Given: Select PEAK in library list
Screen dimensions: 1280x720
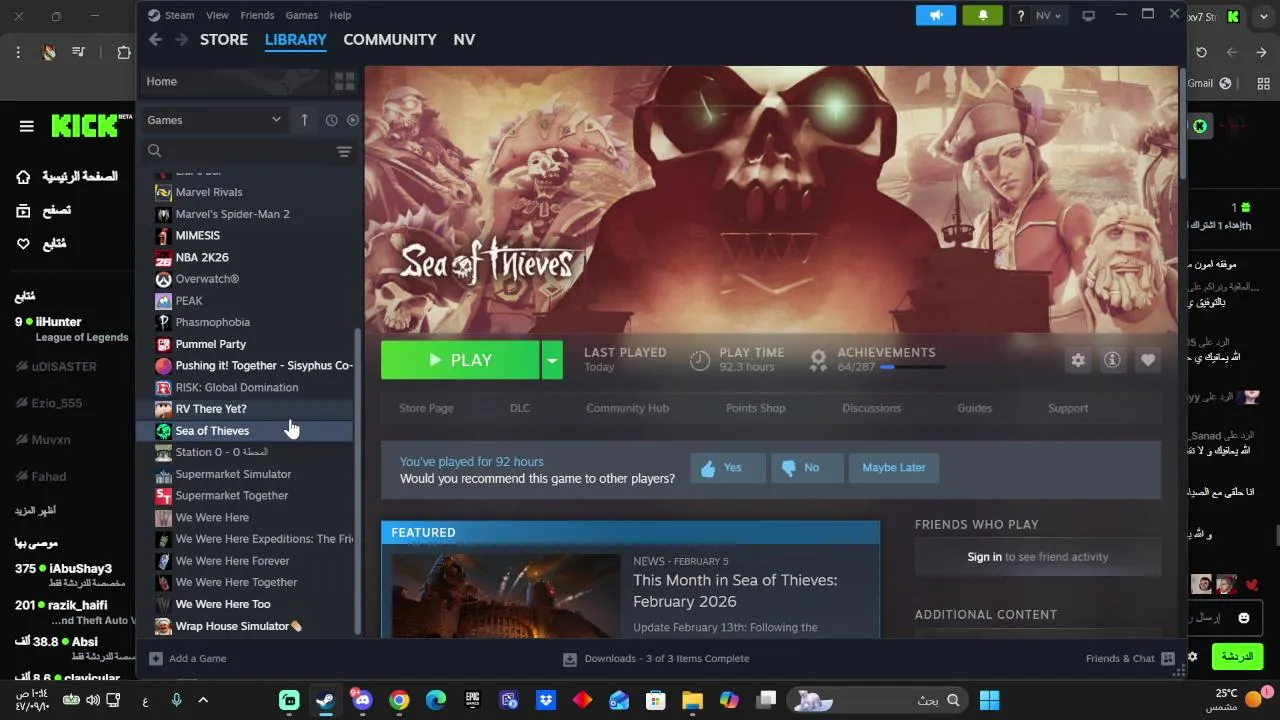Looking at the screenshot, I should pyautogui.click(x=189, y=301).
